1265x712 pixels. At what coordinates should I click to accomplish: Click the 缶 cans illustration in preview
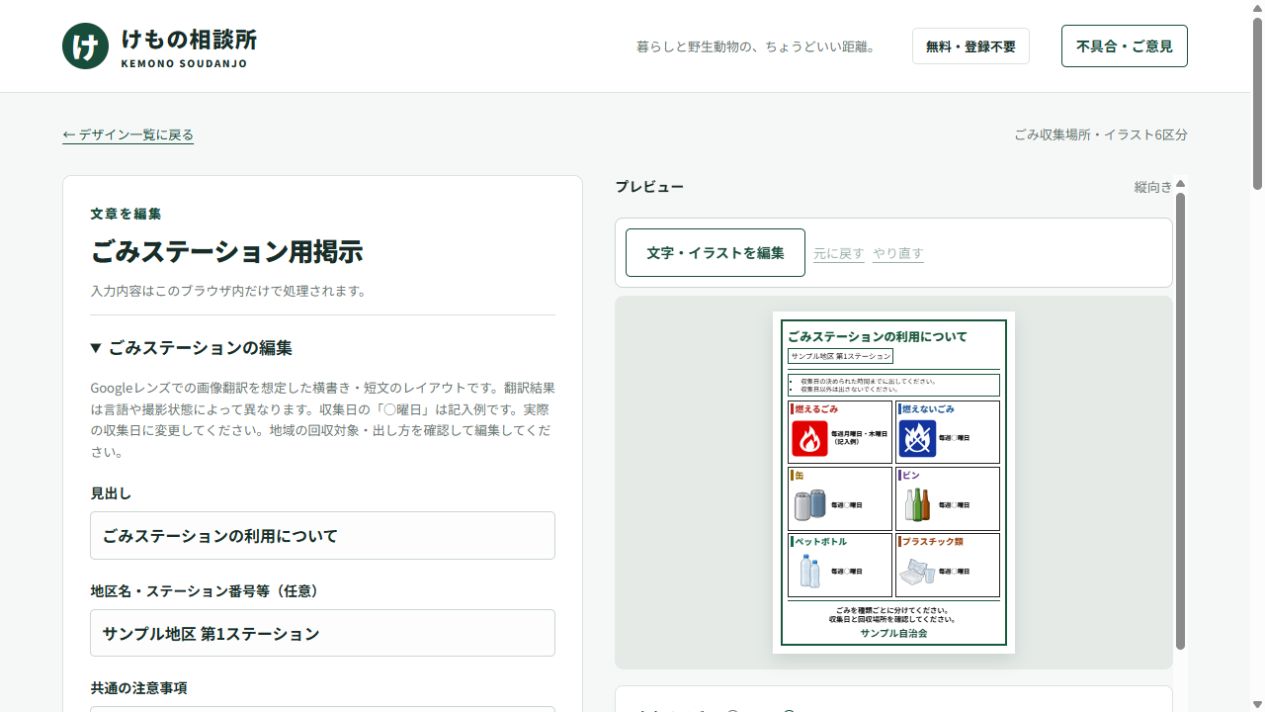(x=810, y=504)
